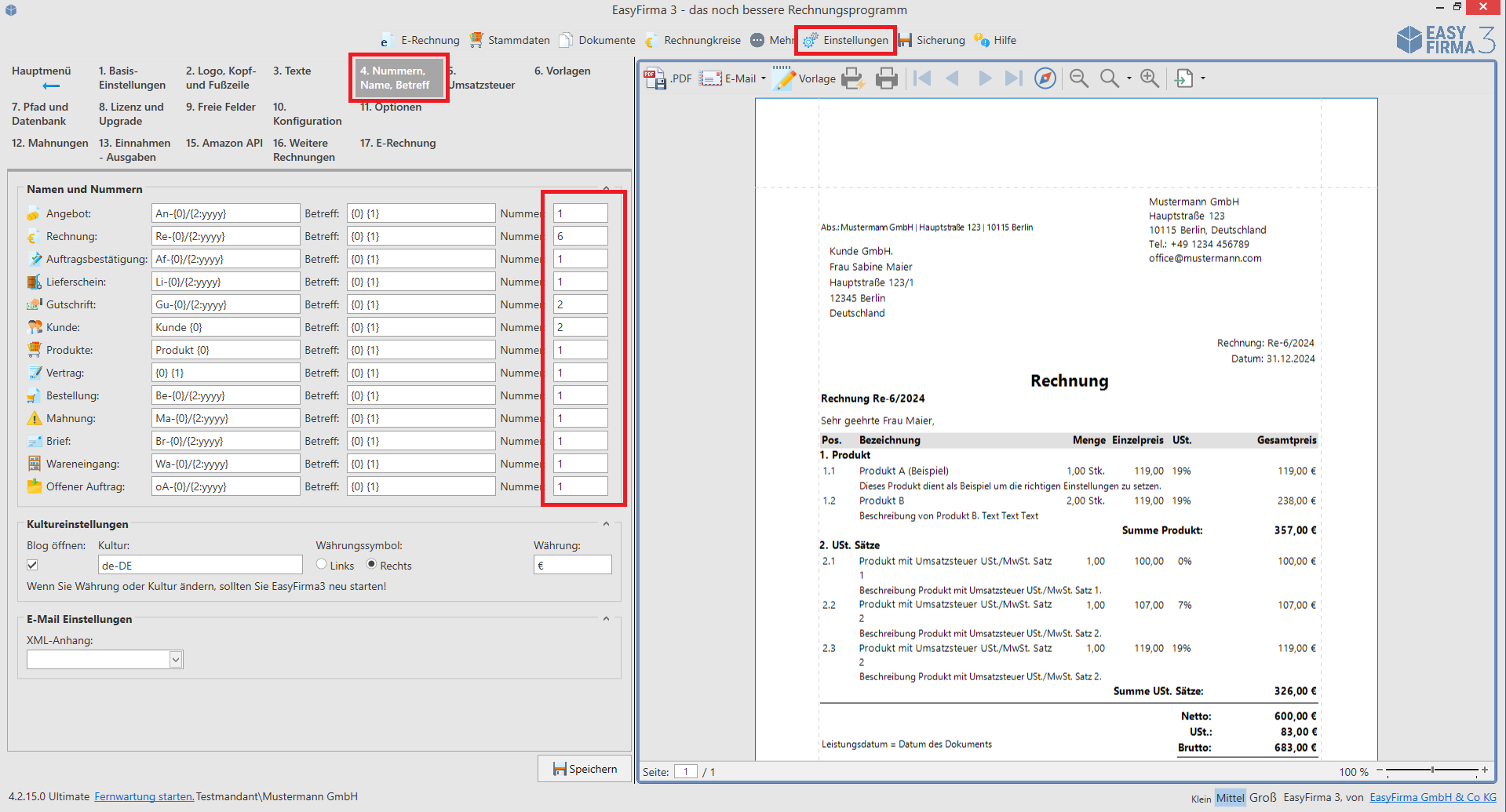The height and width of the screenshot is (812, 1506).
Task: Open 2. Logo, Kopf- und Fußzeile section
Action: pyautogui.click(x=221, y=78)
